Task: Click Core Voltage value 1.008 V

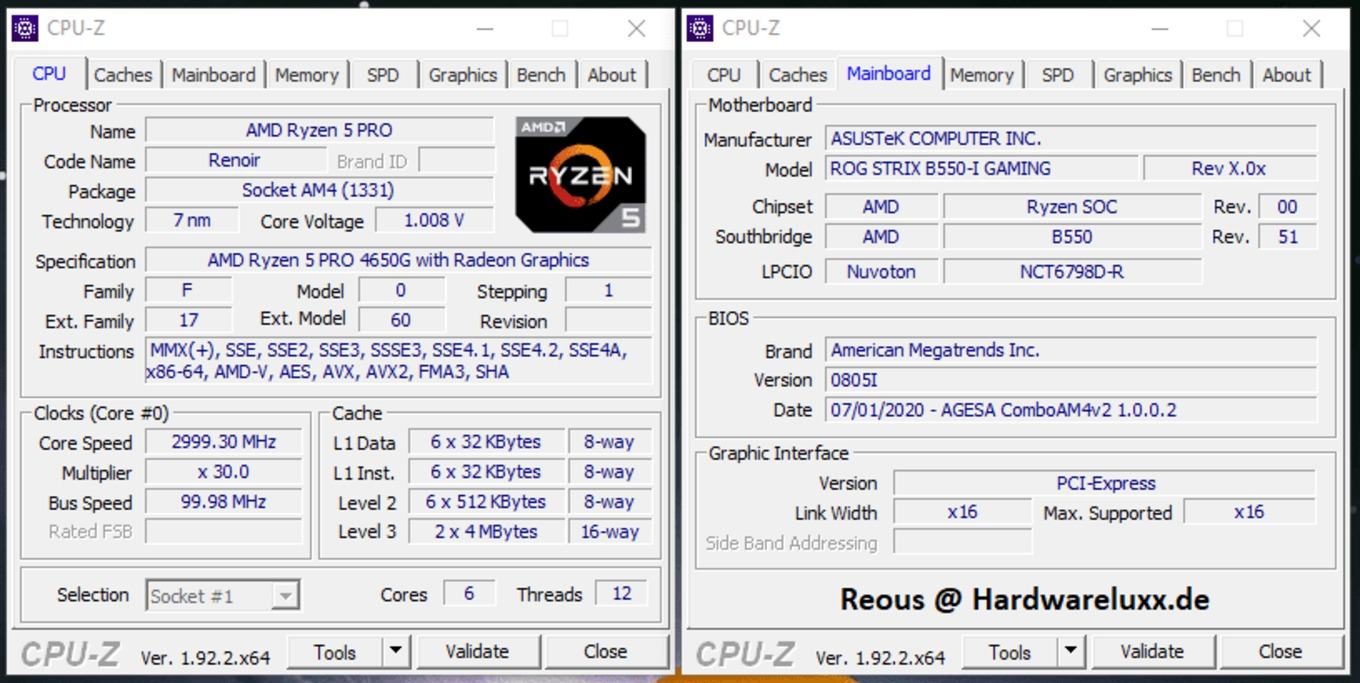Action: click(x=434, y=220)
